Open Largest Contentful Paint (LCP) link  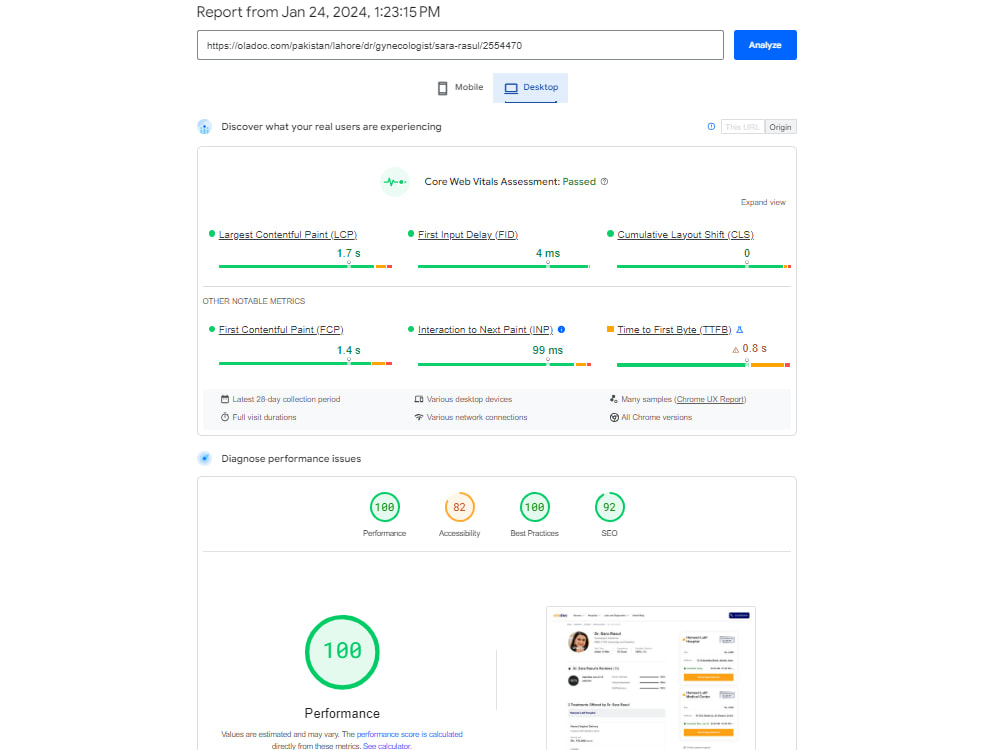coord(288,235)
